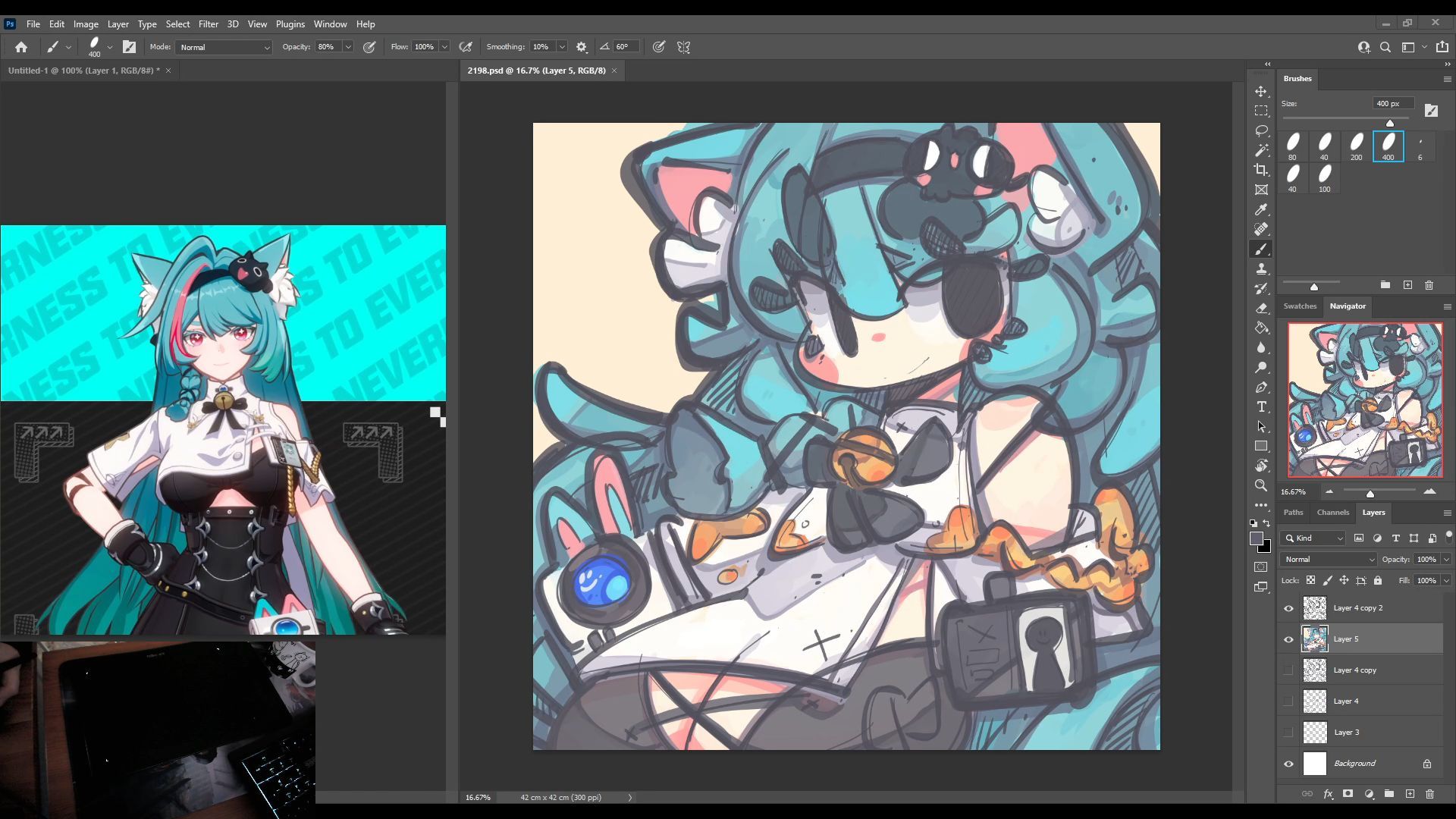This screenshot has width=1456, height=819.
Task: Toggle lock transparent pixels
Action: tap(1310, 580)
